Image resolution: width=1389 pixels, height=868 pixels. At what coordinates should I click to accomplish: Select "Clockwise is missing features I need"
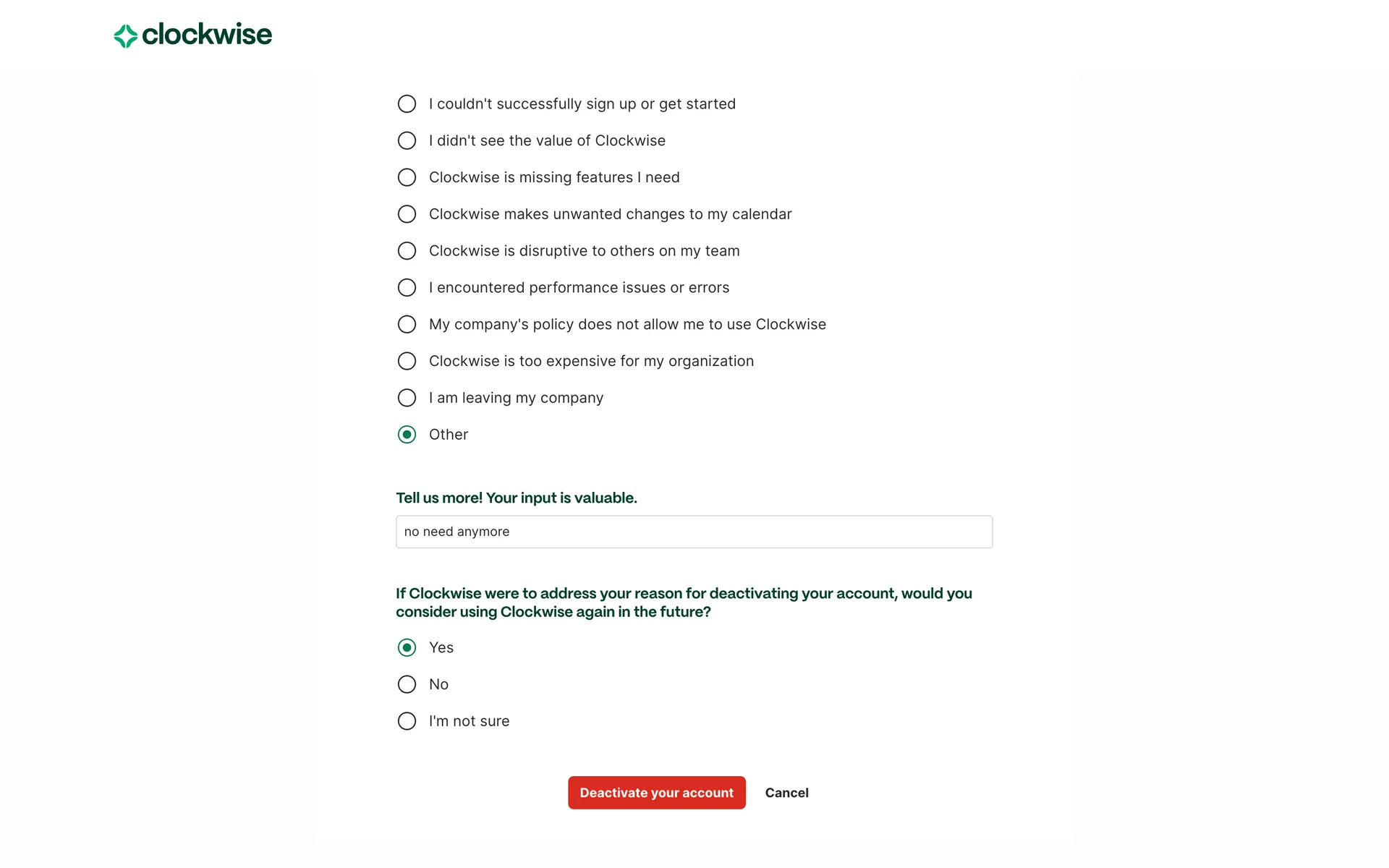click(x=407, y=177)
